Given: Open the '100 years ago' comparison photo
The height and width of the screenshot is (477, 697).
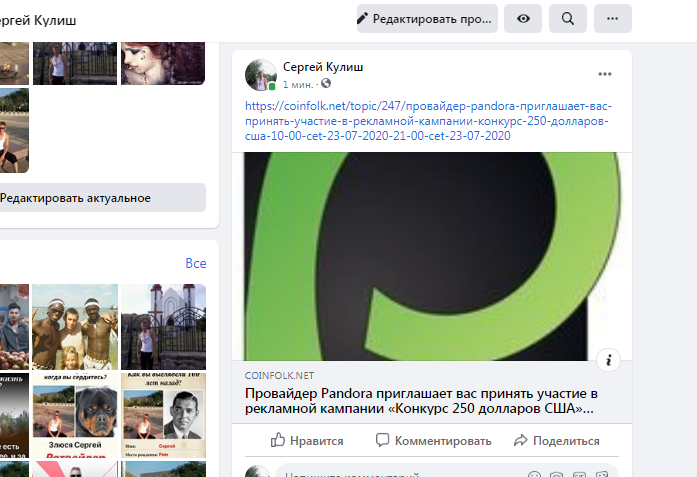Looking at the screenshot, I should (x=163, y=415).
